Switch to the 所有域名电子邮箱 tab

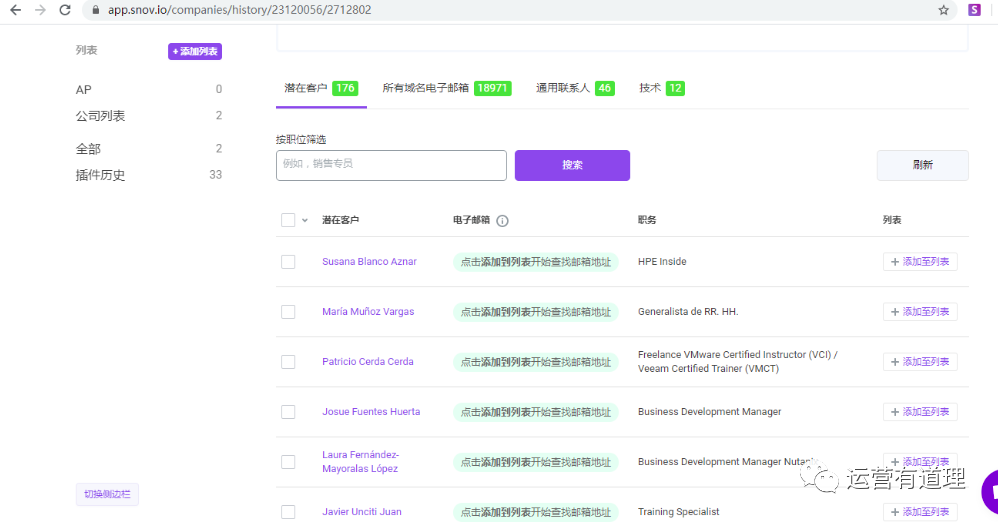[446, 88]
